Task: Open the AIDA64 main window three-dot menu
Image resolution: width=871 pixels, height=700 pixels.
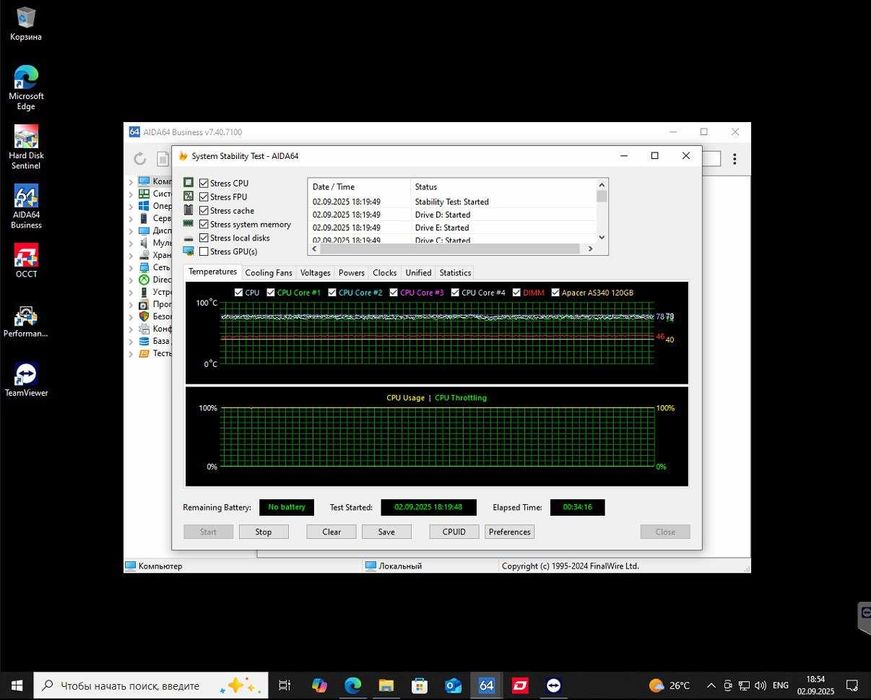Action: [734, 159]
